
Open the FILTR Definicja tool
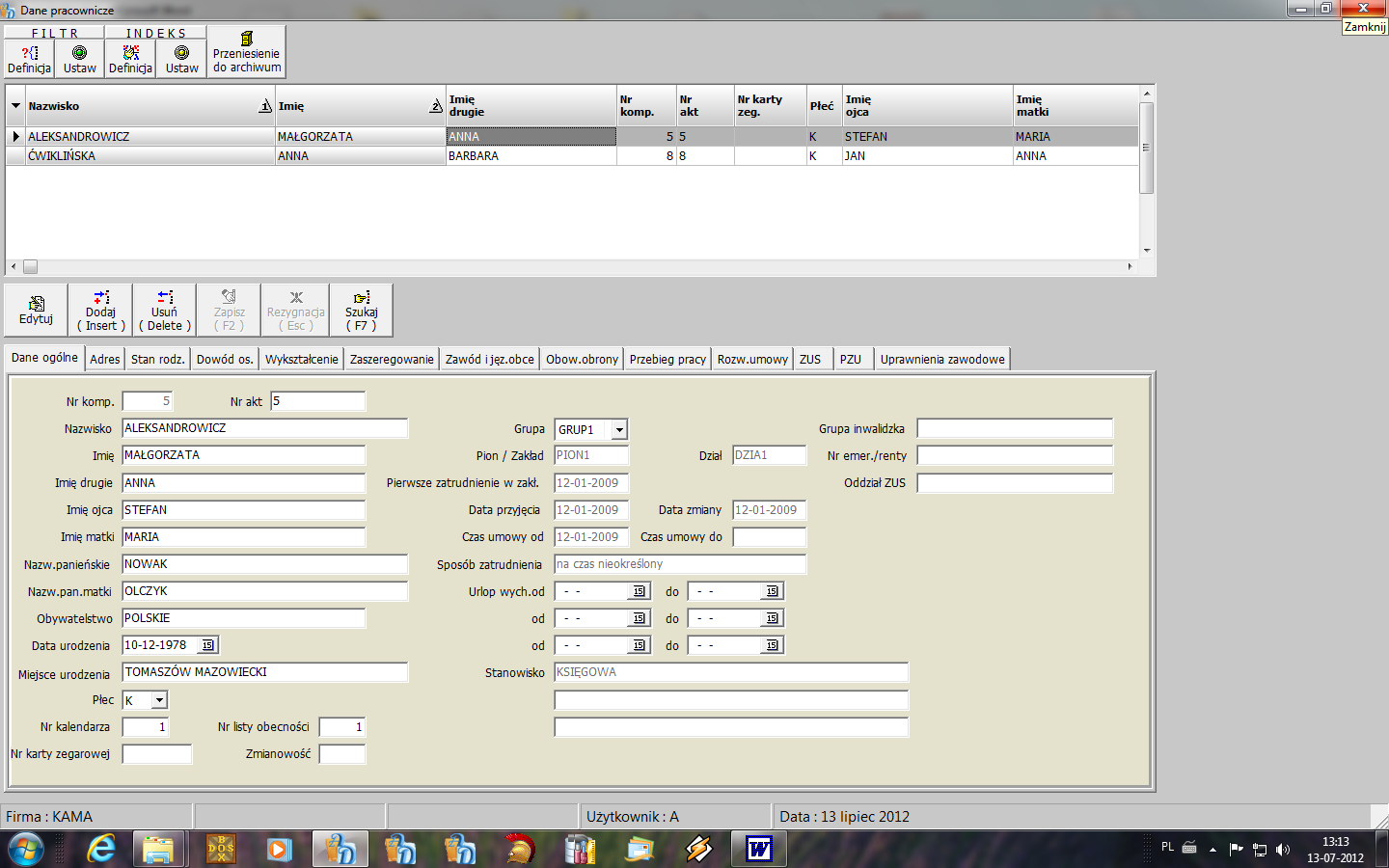tap(29, 60)
